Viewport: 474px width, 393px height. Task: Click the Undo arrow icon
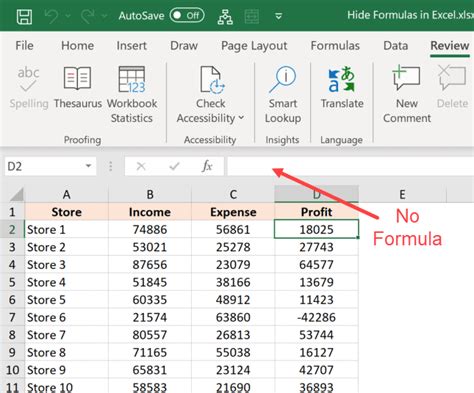(51, 16)
